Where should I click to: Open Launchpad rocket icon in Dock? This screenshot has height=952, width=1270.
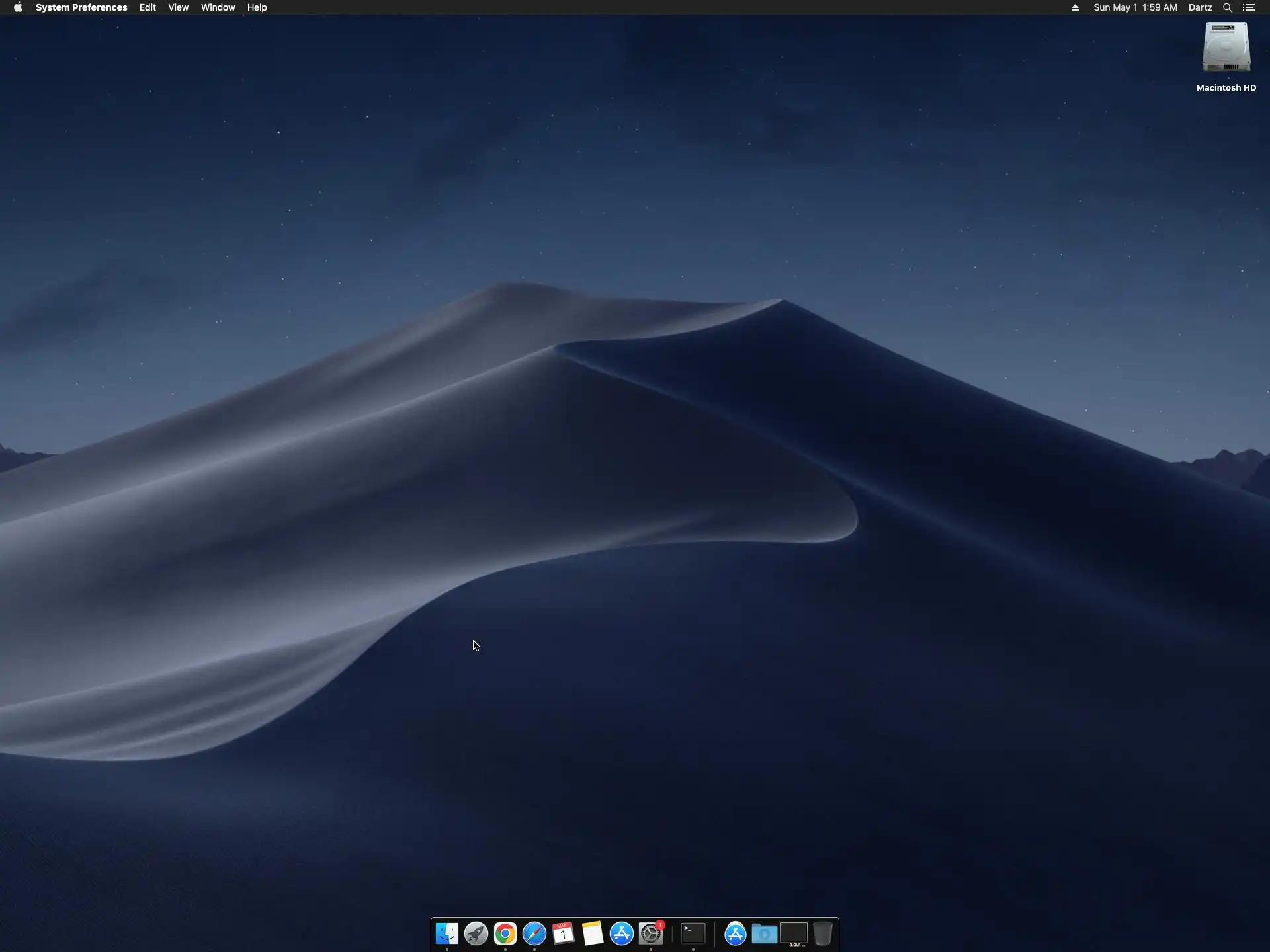476,933
